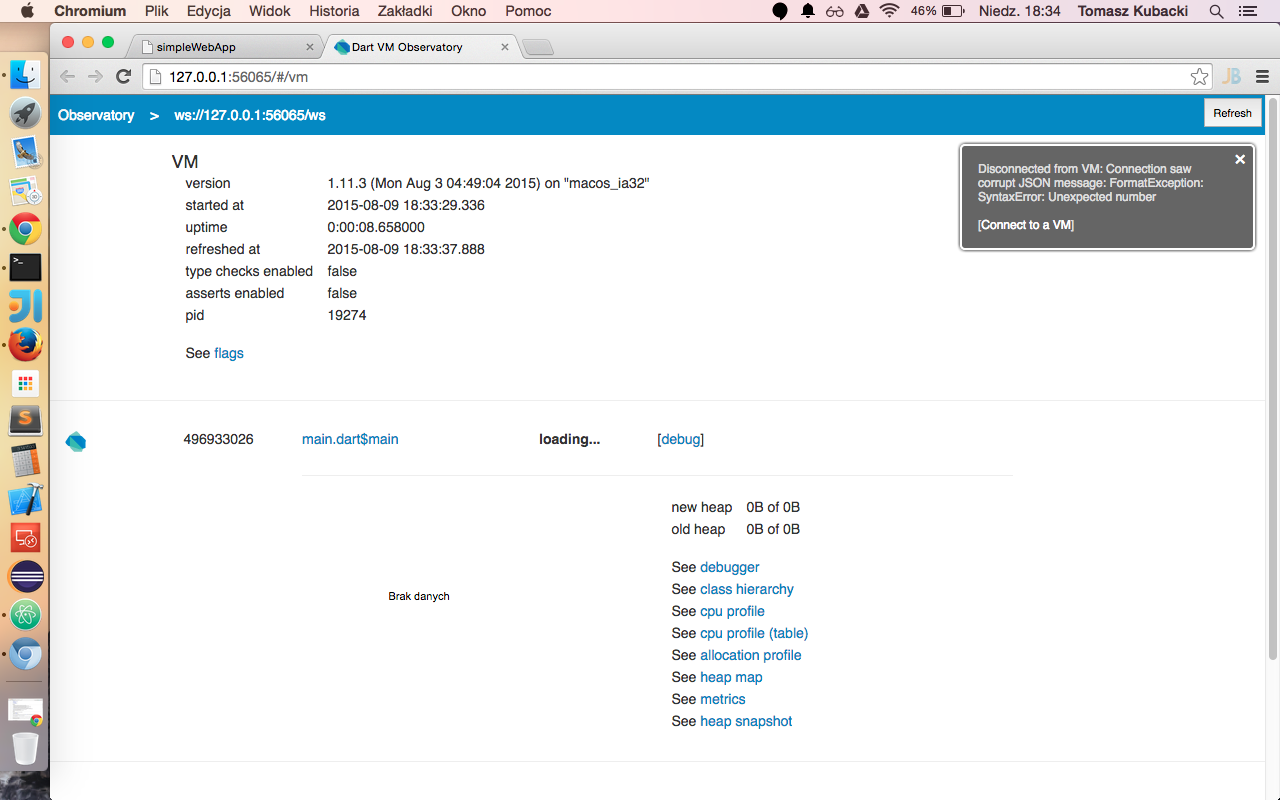Close the simpleWebApp tab
Screen dimensions: 1280x800
309,47
